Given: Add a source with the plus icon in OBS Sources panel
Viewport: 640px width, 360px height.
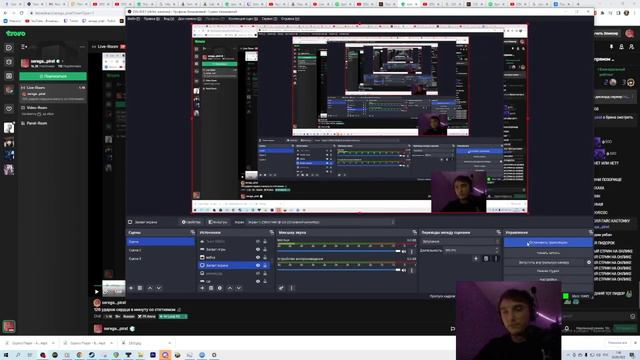Looking at the screenshot, I should coord(202,288).
